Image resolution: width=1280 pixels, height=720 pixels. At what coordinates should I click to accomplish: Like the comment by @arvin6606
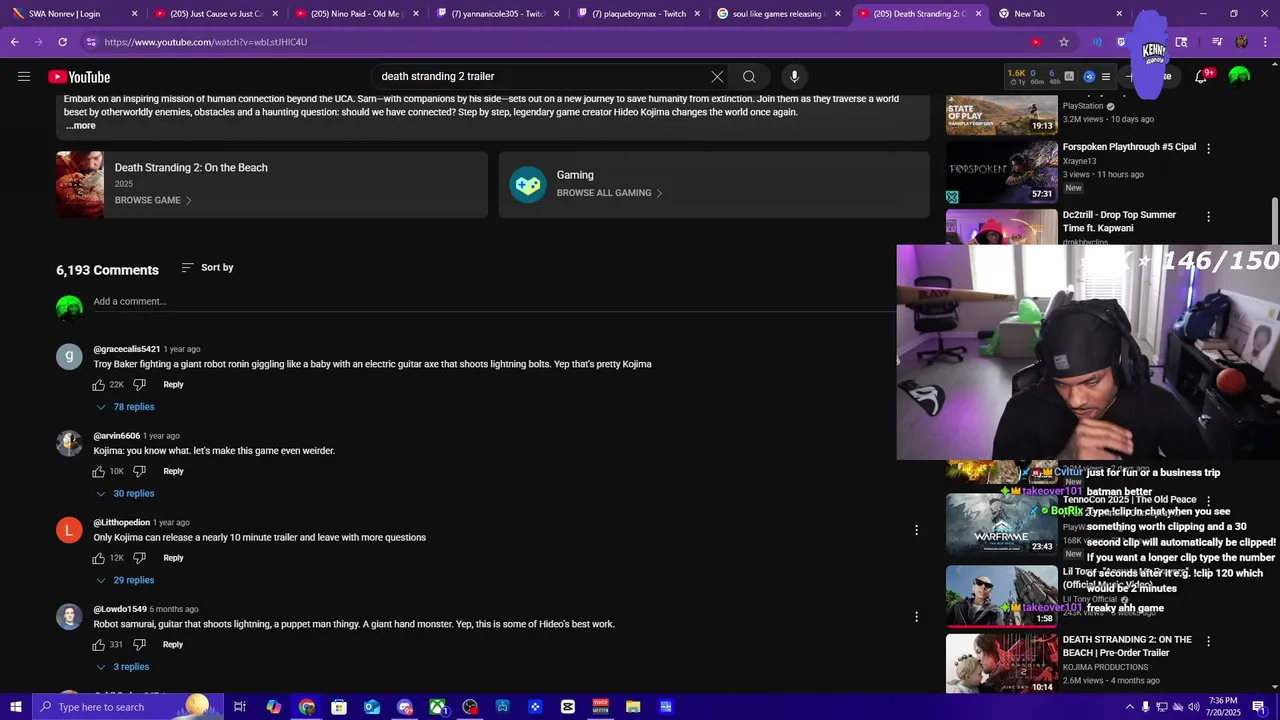(99, 471)
